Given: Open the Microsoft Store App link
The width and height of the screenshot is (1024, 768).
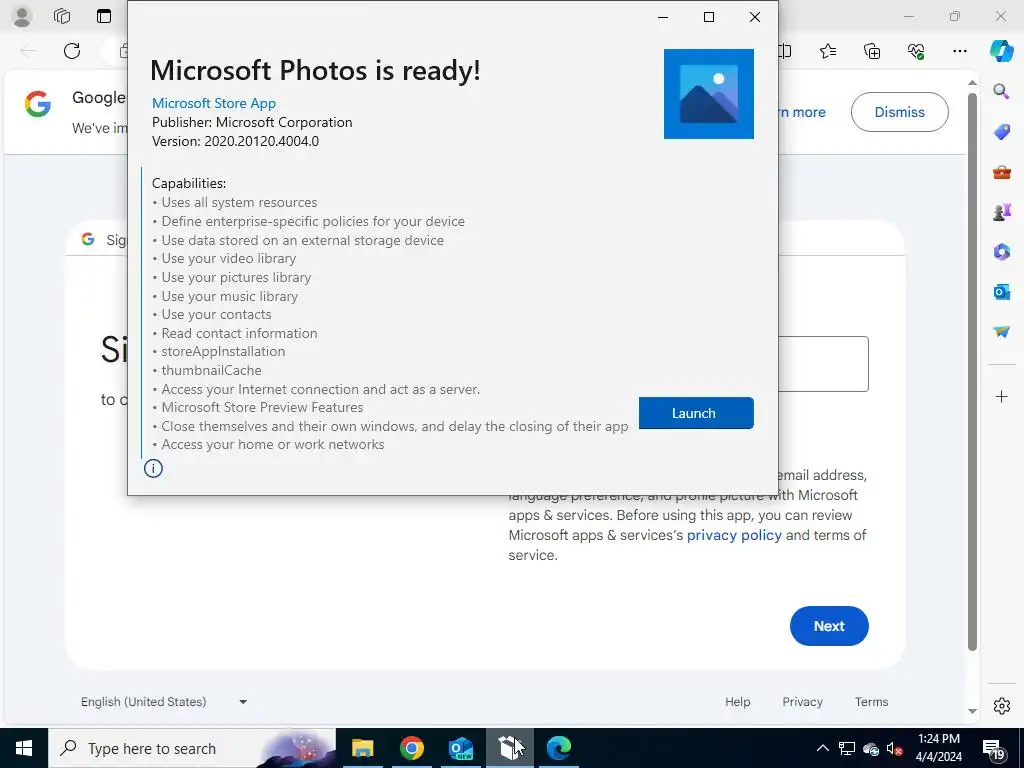Looking at the screenshot, I should pos(214,103).
